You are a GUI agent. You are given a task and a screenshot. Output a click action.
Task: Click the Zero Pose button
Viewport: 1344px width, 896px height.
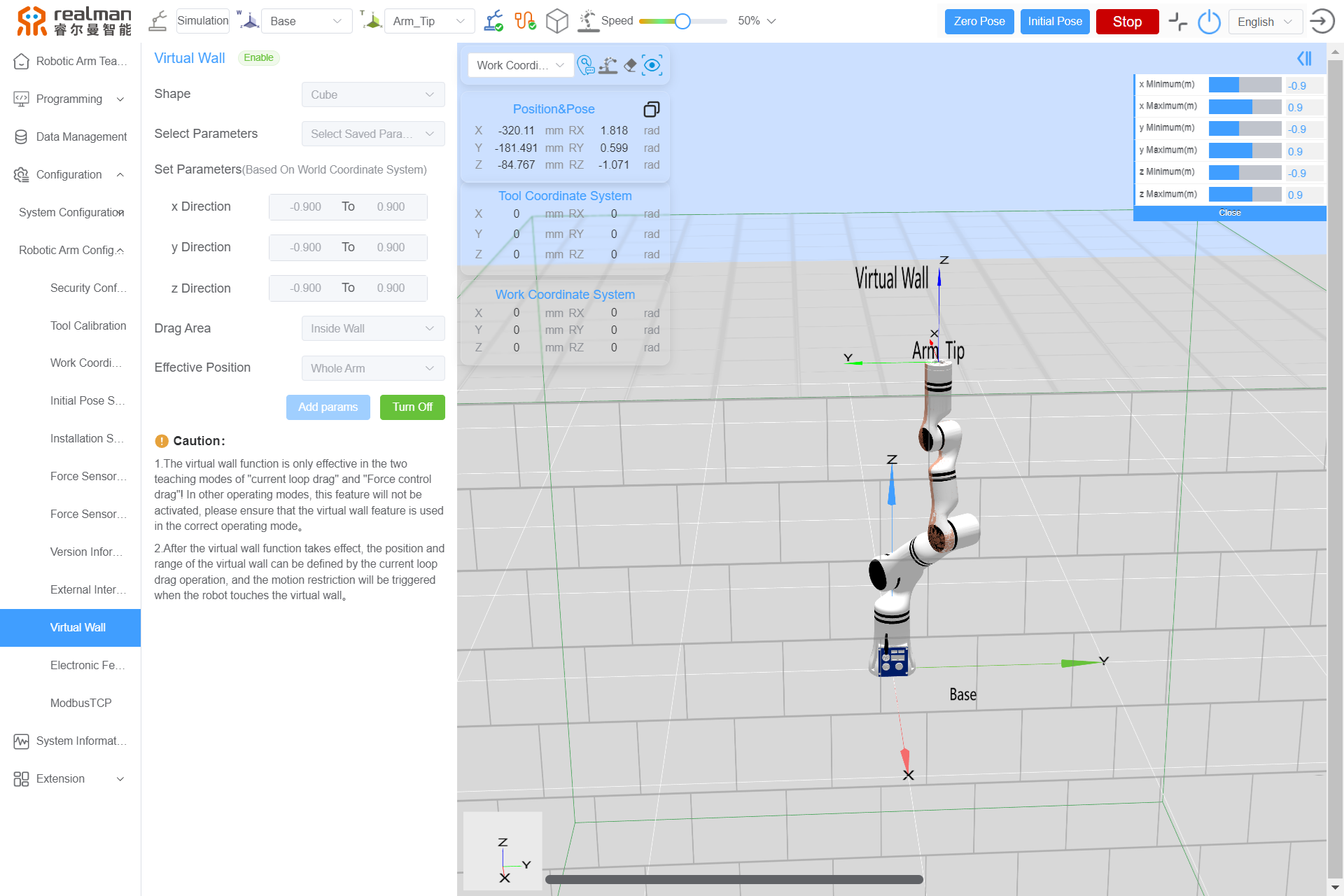[980, 20]
